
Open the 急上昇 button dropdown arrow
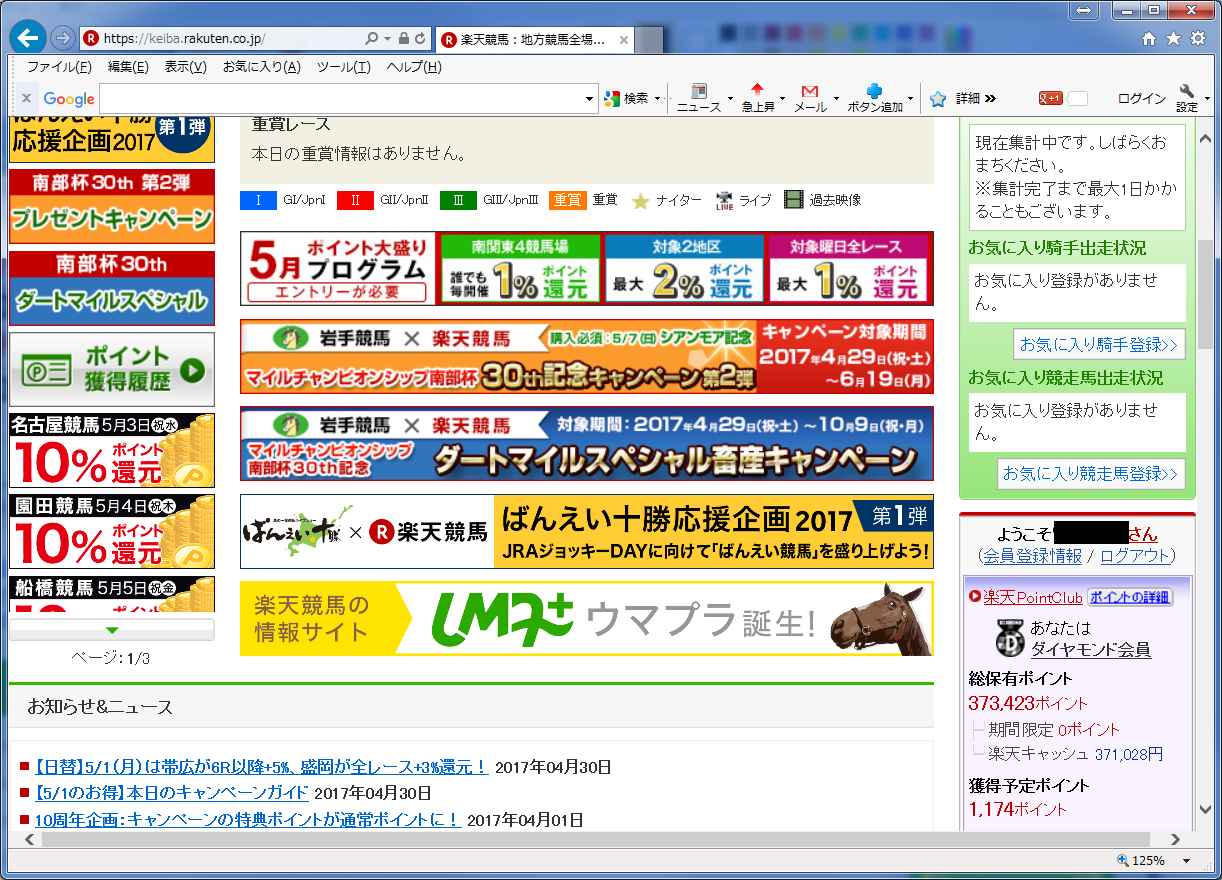tap(782, 99)
